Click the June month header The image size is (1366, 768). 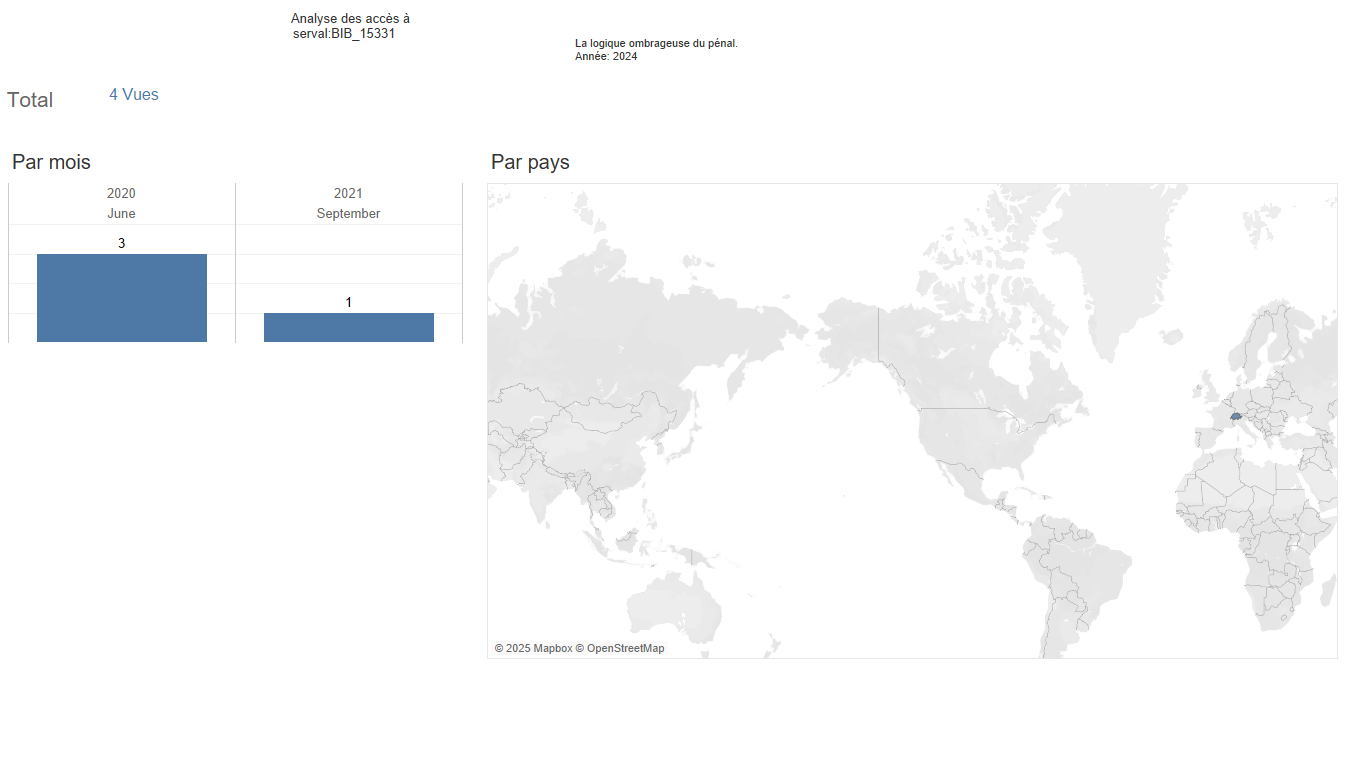point(121,213)
